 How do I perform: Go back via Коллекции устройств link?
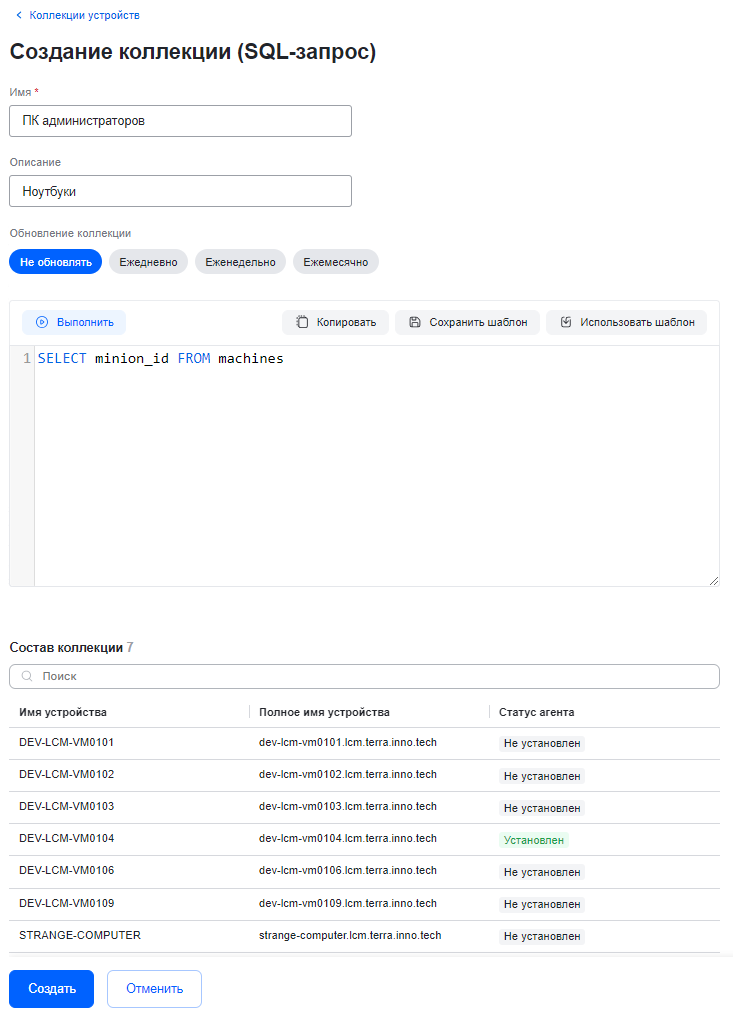pyautogui.click(x=84, y=15)
